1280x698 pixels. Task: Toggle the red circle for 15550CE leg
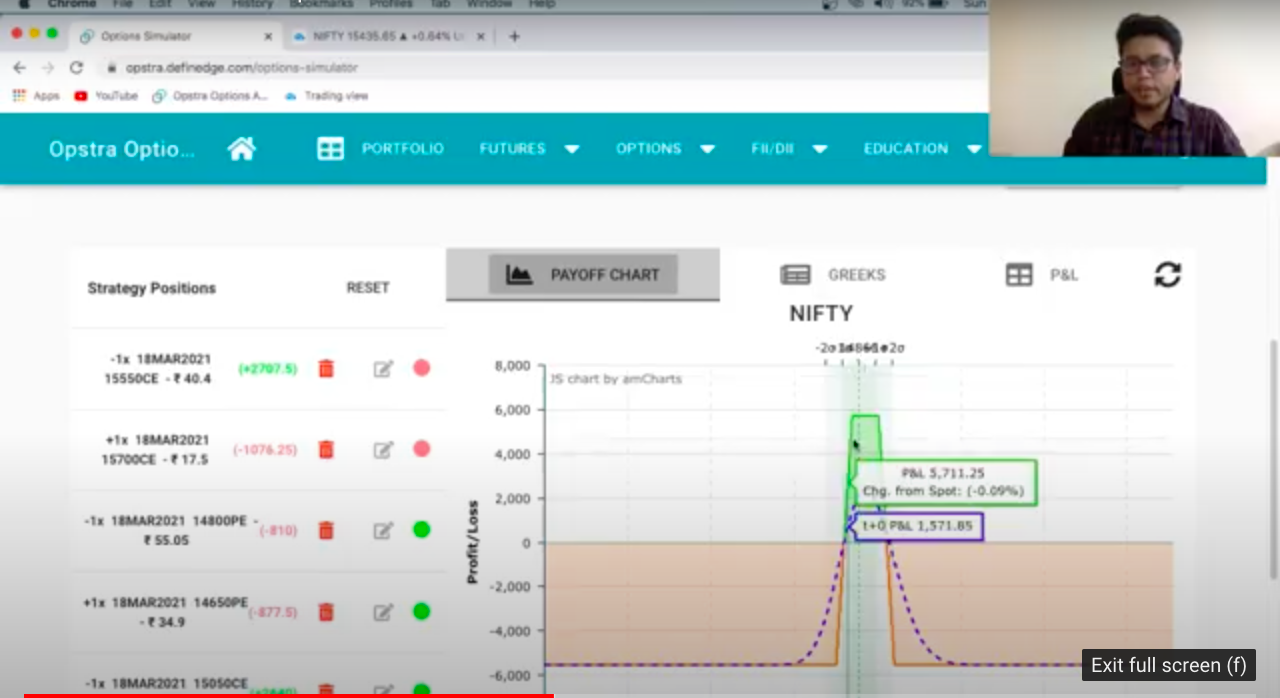(x=422, y=368)
